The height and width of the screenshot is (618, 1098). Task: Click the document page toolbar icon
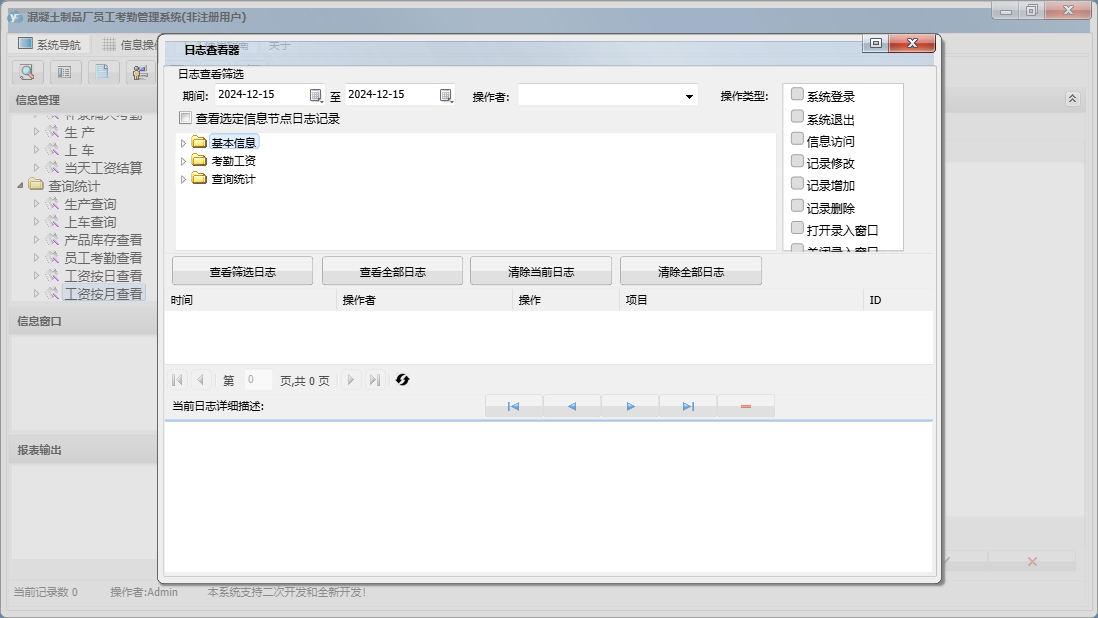tap(102, 72)
